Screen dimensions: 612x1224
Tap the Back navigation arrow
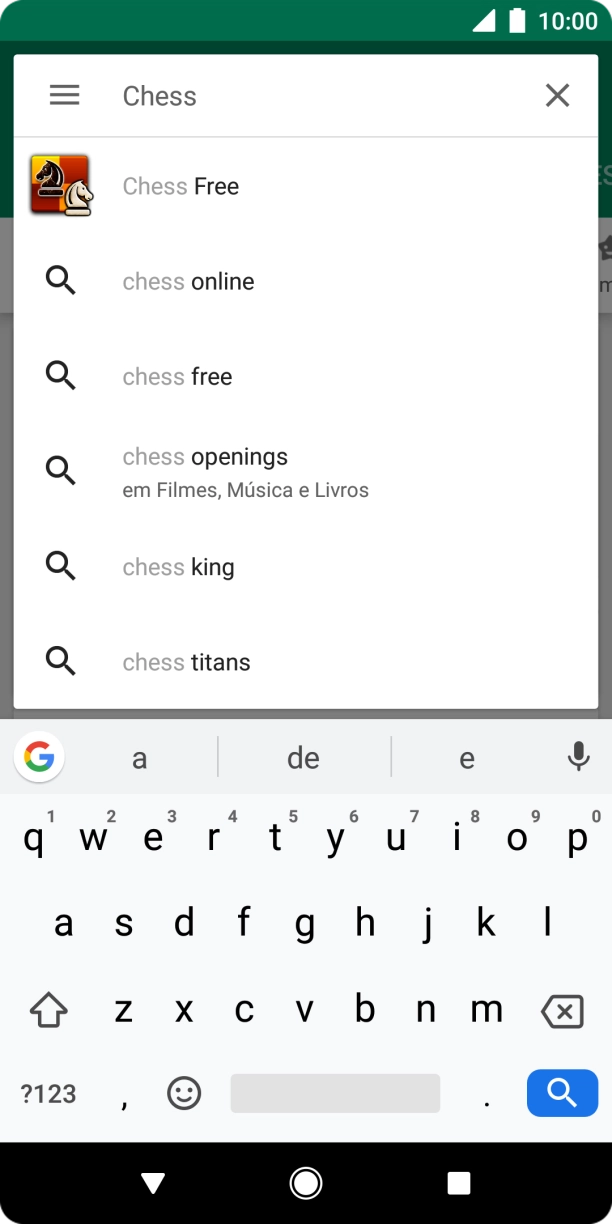click(x=153, y=1182)
